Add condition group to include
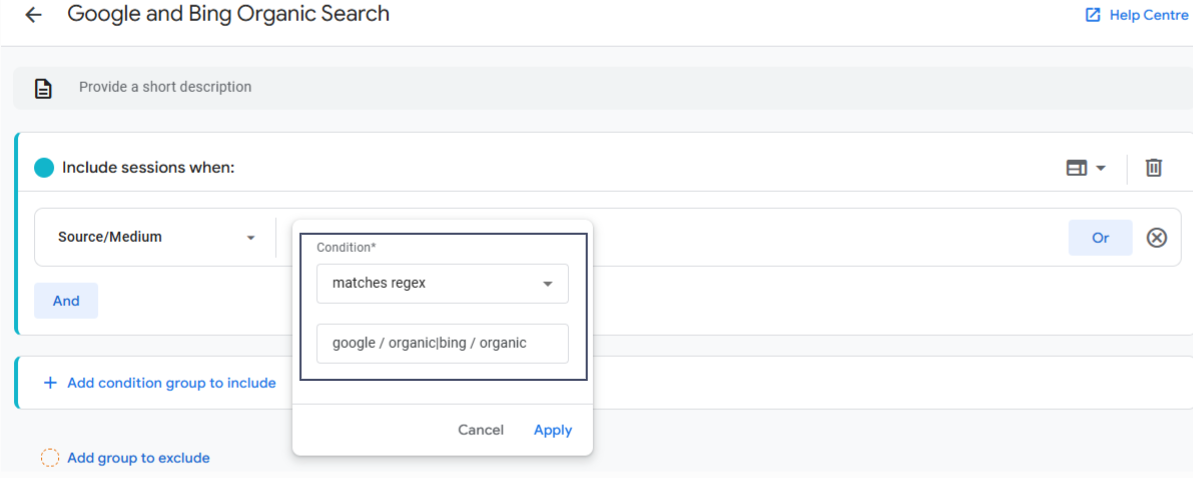Viewport: 1193px width, 478px height. coord(171,383)
